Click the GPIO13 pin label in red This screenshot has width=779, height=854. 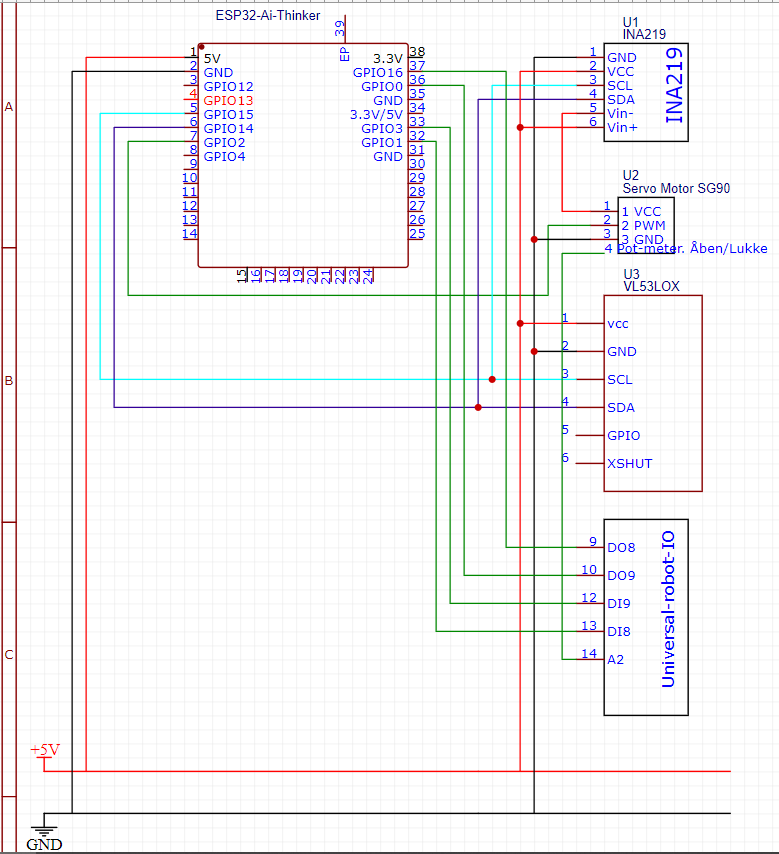point(228,101)
